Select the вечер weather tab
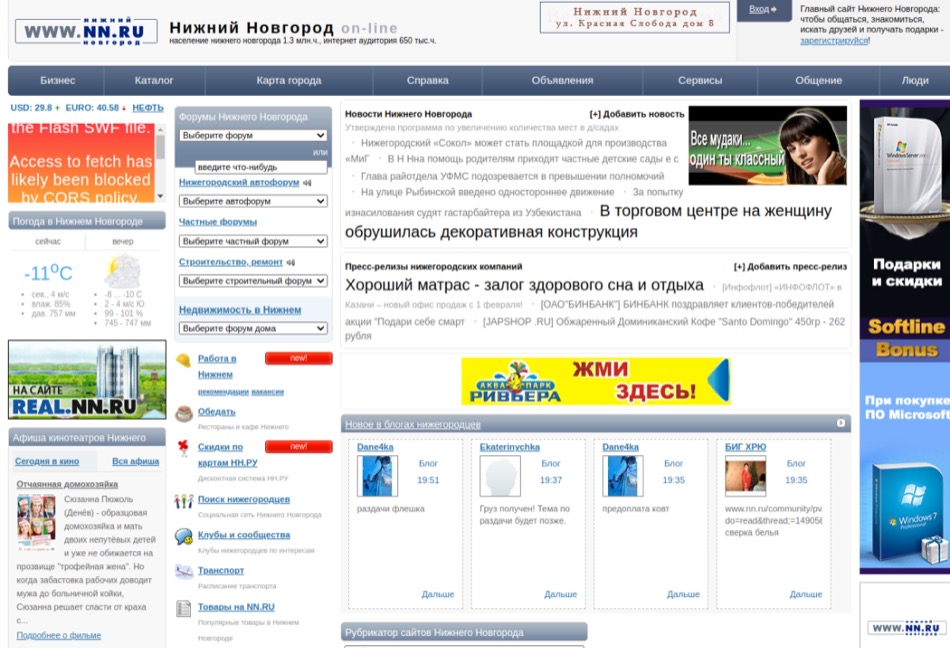This screenshot has width=950, height=648. click(122, 241)
